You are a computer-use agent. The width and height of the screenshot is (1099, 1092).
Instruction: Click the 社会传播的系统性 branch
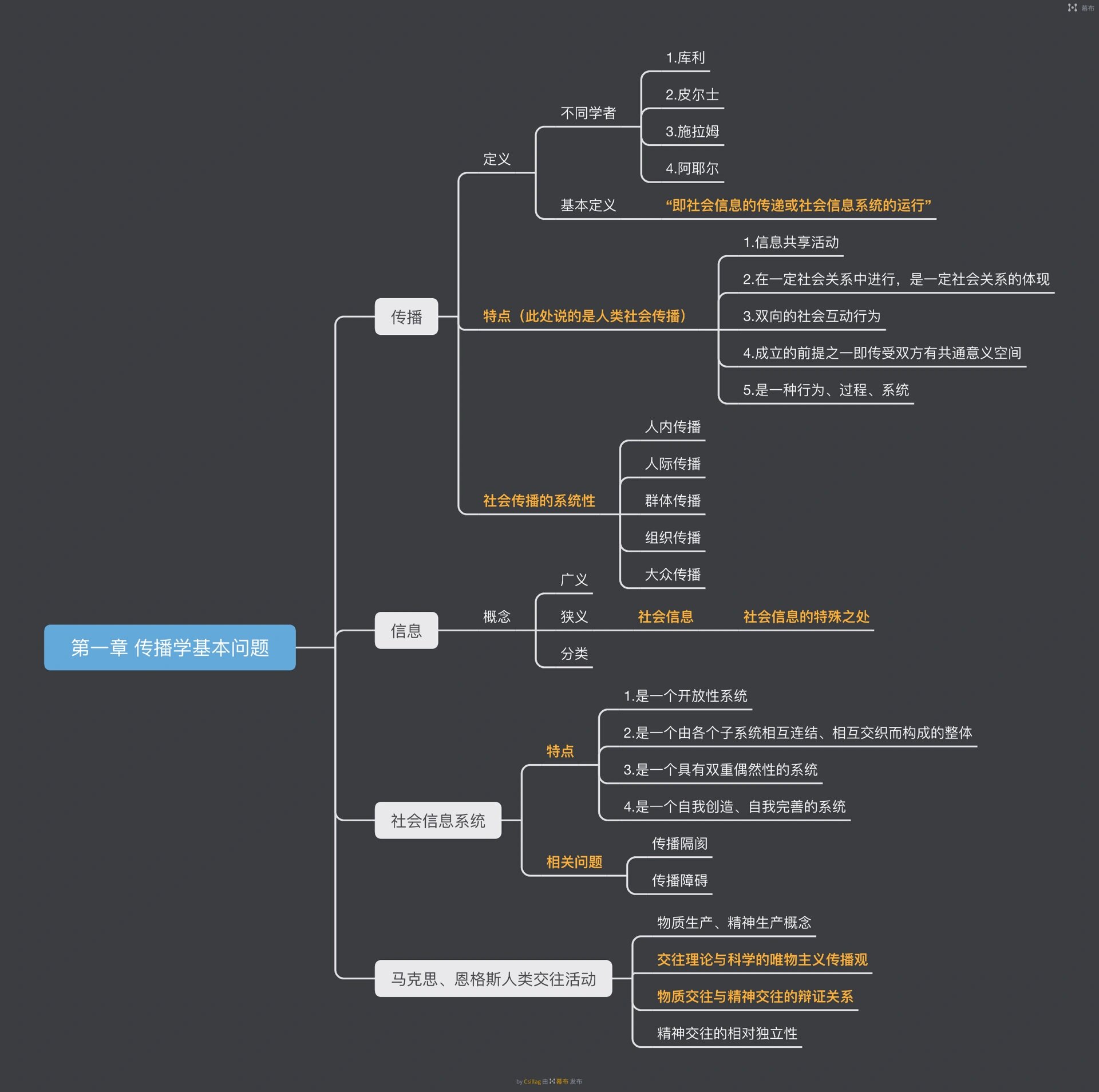[x=539, y=501]
